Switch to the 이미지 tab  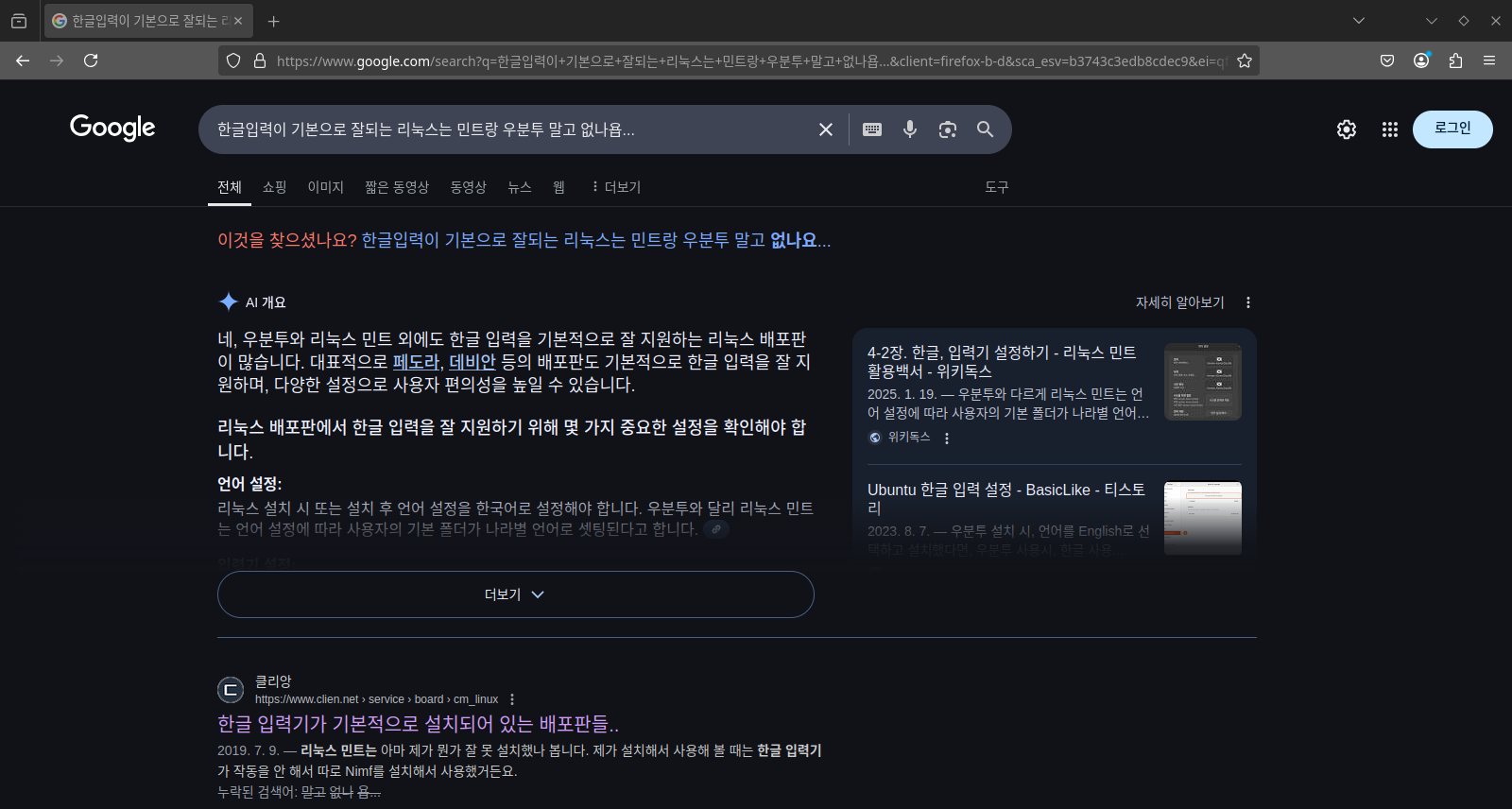coord(325,187)
